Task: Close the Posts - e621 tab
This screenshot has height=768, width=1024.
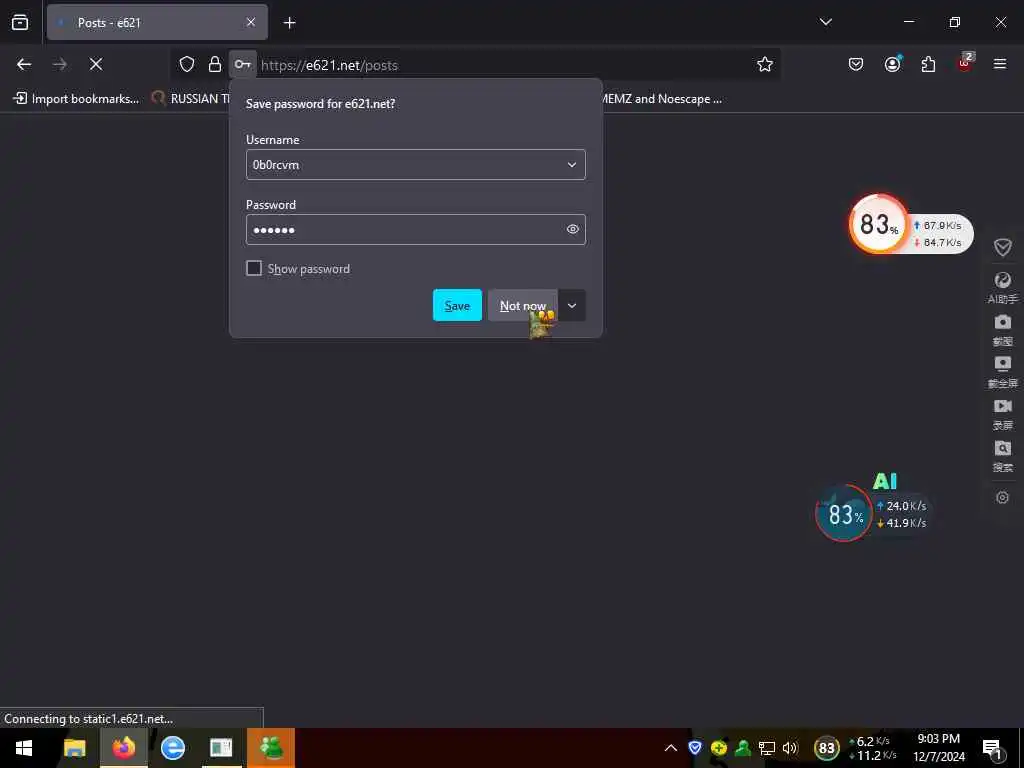Action: pyautogui.click(x=251, y=22)
